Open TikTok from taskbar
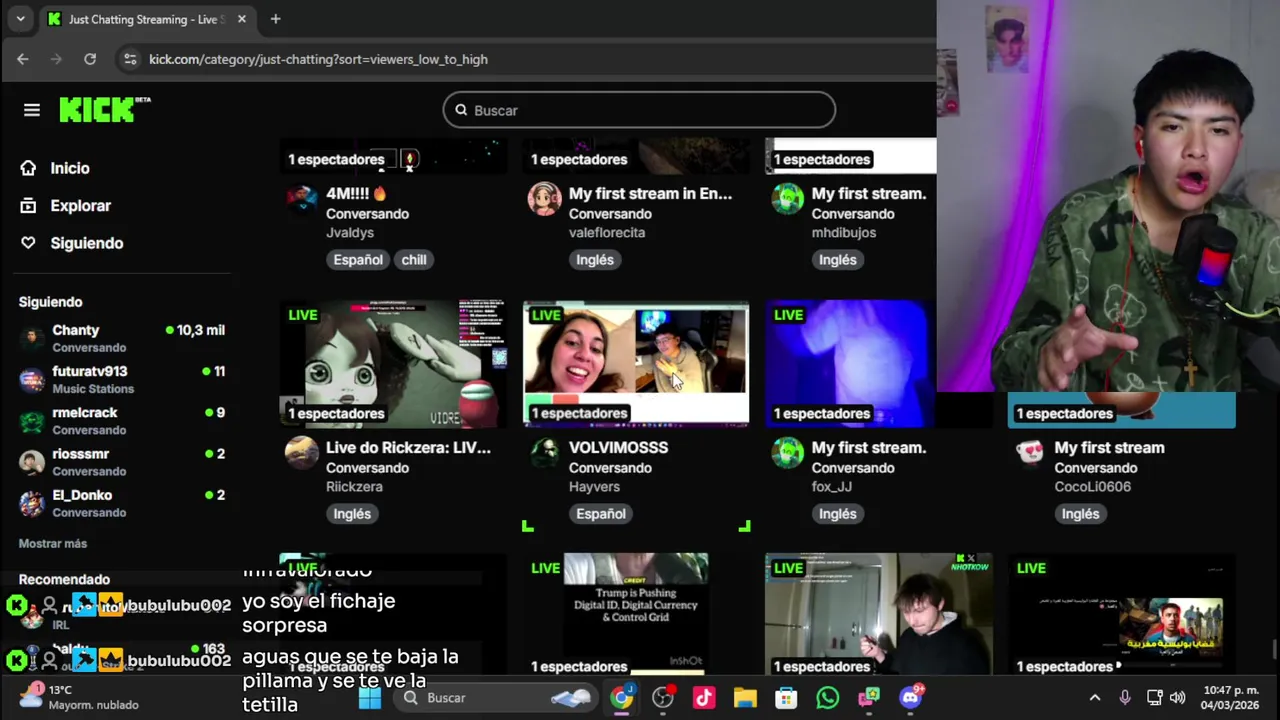 click(x=704, y=697)
